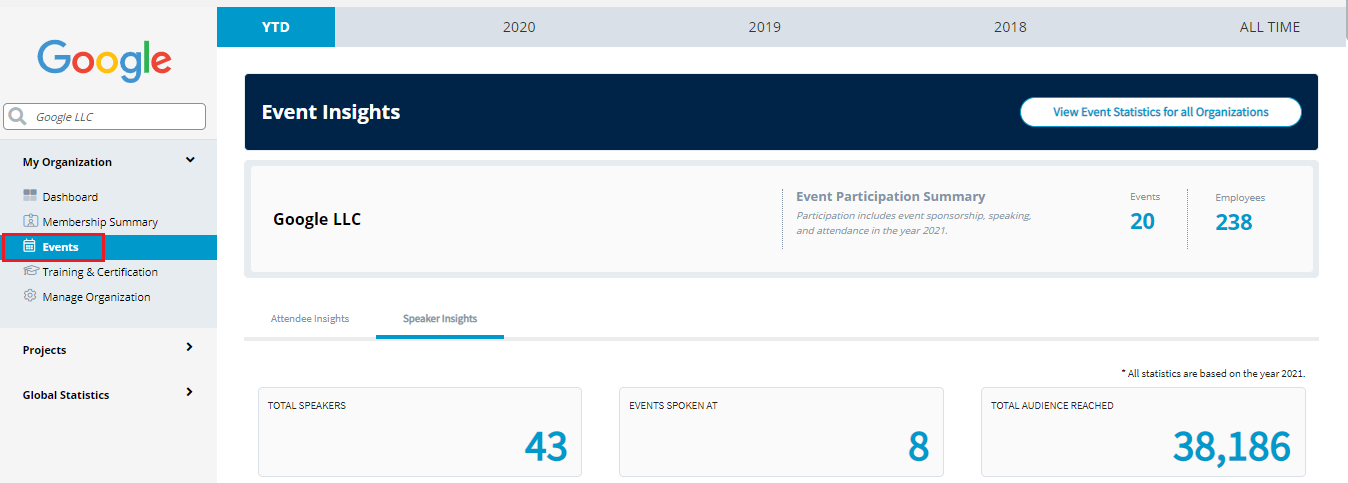Click the Google LLC organization search field
This screenshot has width=1348, height=483.
105,117
